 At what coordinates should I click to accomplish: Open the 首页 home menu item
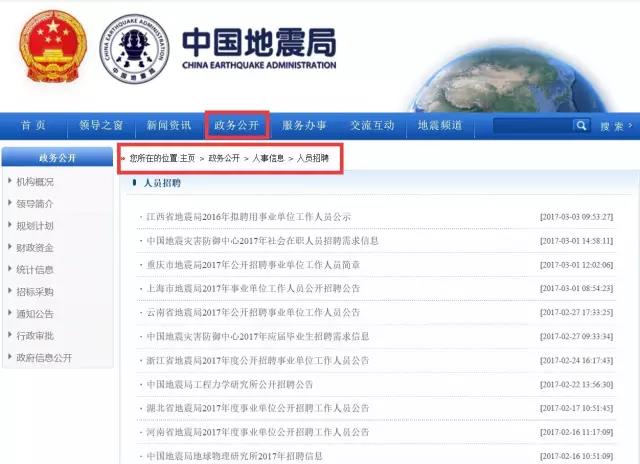click(x=33, y=125)
